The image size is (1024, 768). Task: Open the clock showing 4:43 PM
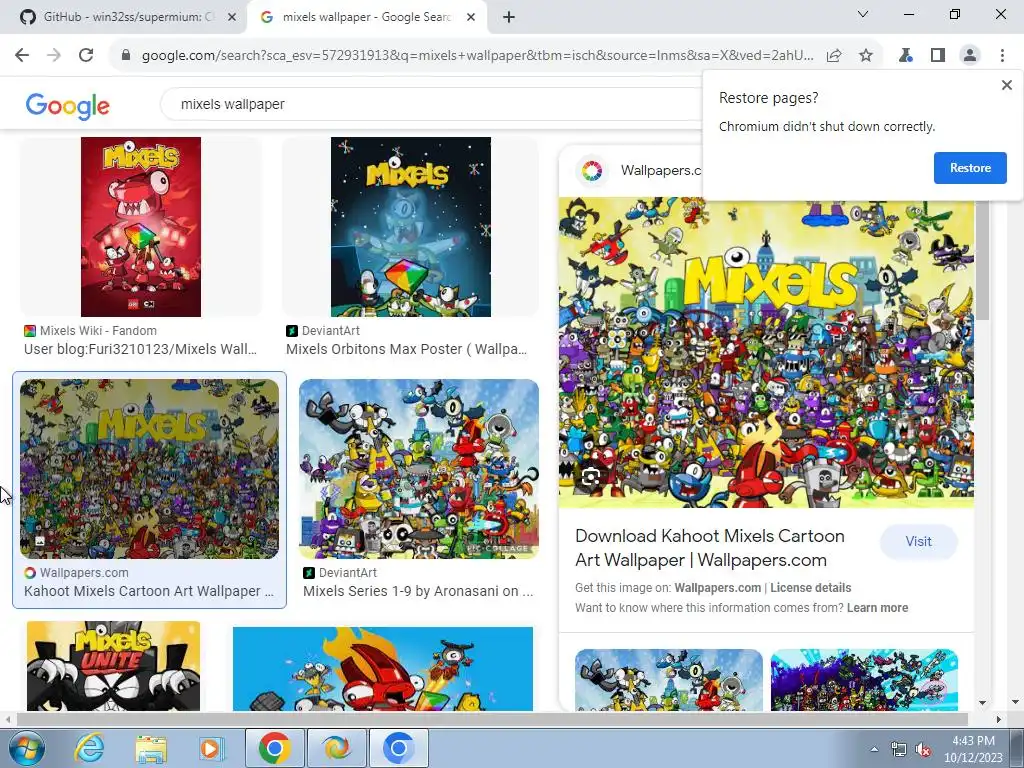tap(973, 749)
